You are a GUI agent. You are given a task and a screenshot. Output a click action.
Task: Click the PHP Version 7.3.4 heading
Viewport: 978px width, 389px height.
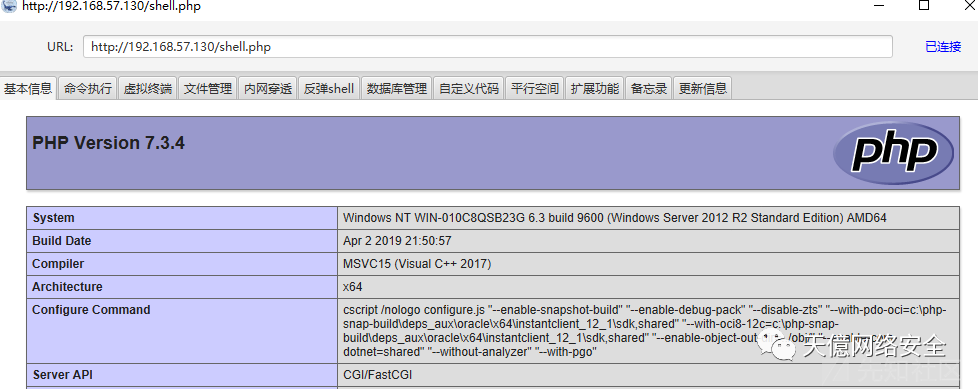[x=109, y=143]
